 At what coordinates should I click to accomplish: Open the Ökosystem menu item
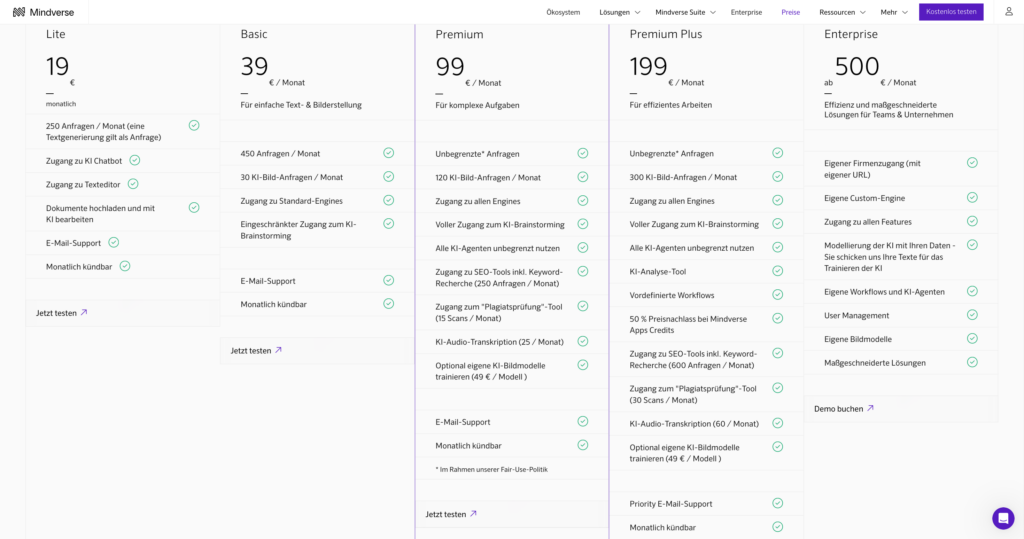563,12
